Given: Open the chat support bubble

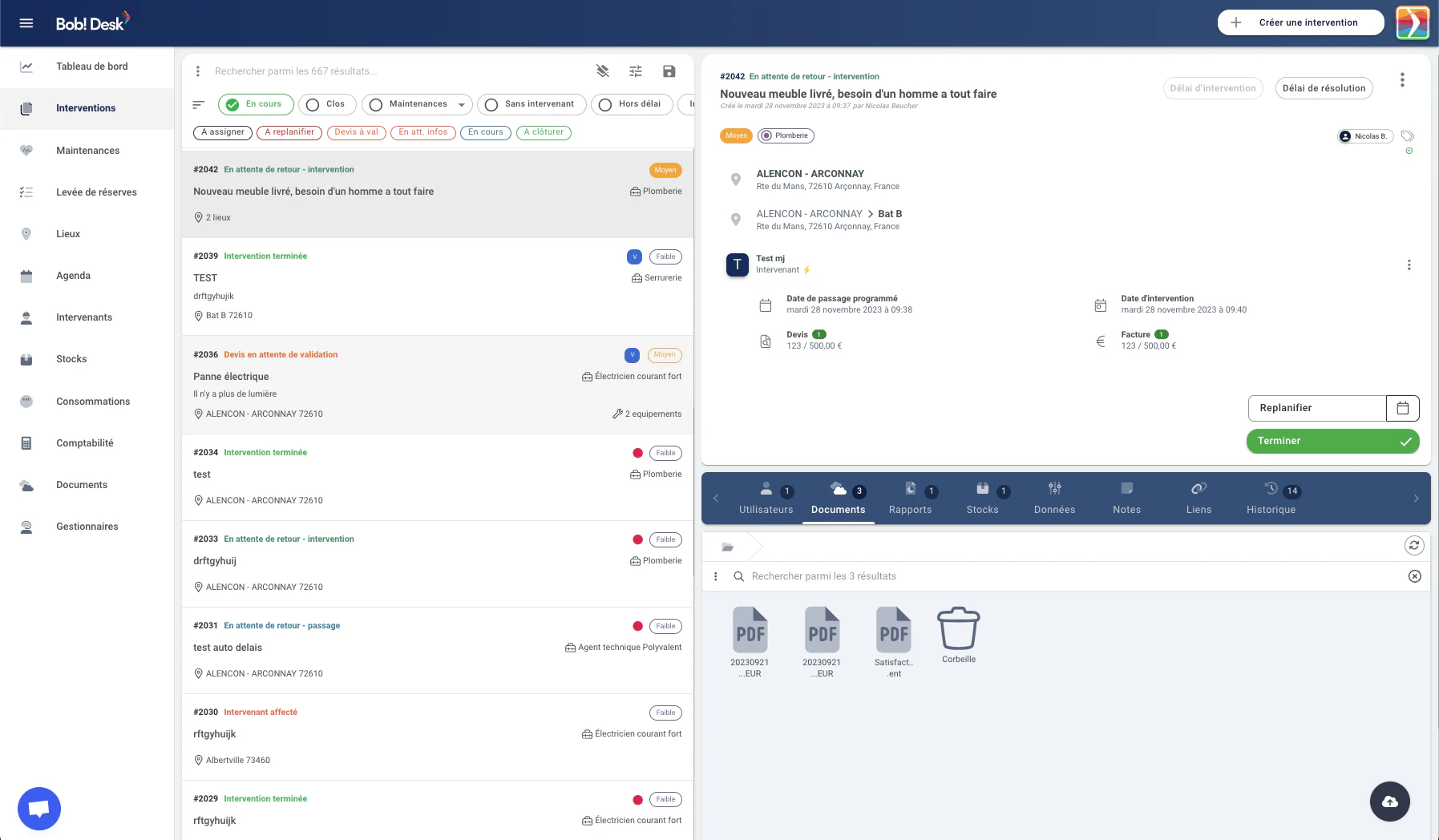Looking at the screenshot, I should click(39, 809).
